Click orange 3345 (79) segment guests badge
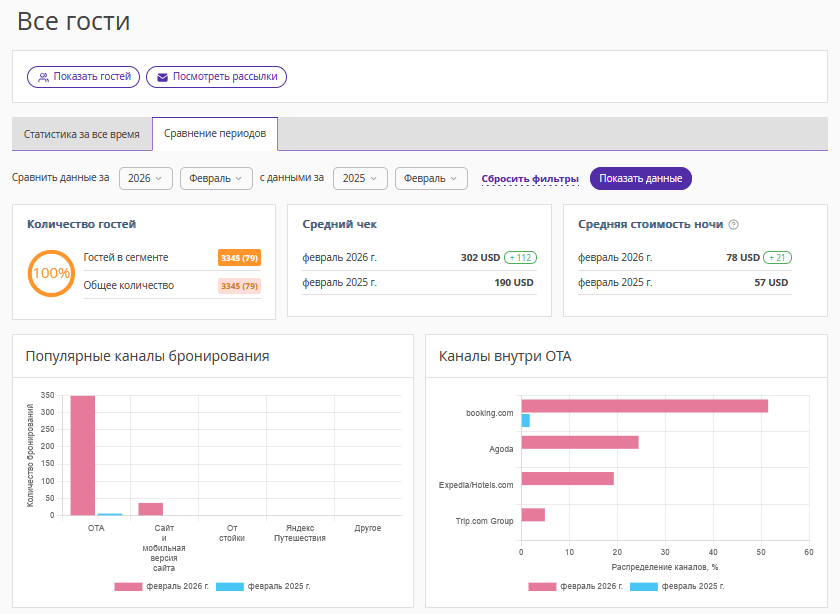Screen dimensions: 840x614 [239, 258]
